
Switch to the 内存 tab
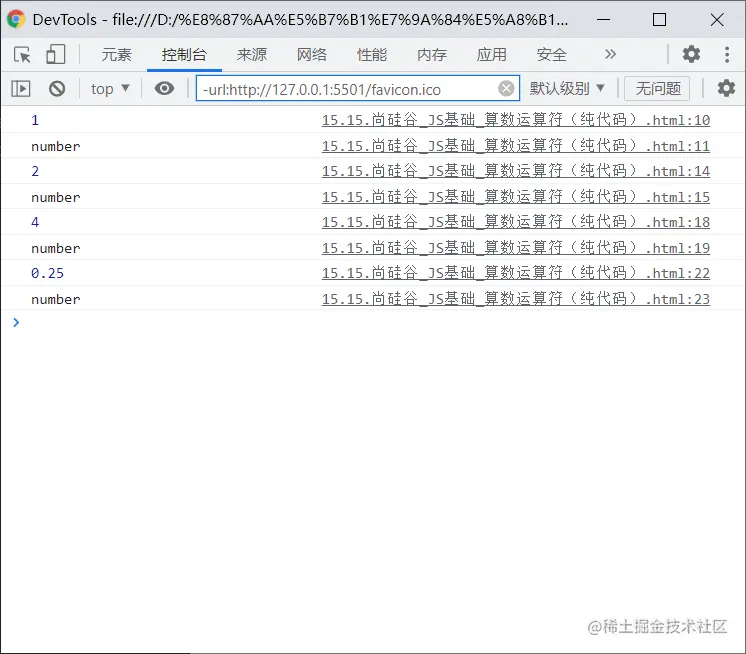(432, 55)
